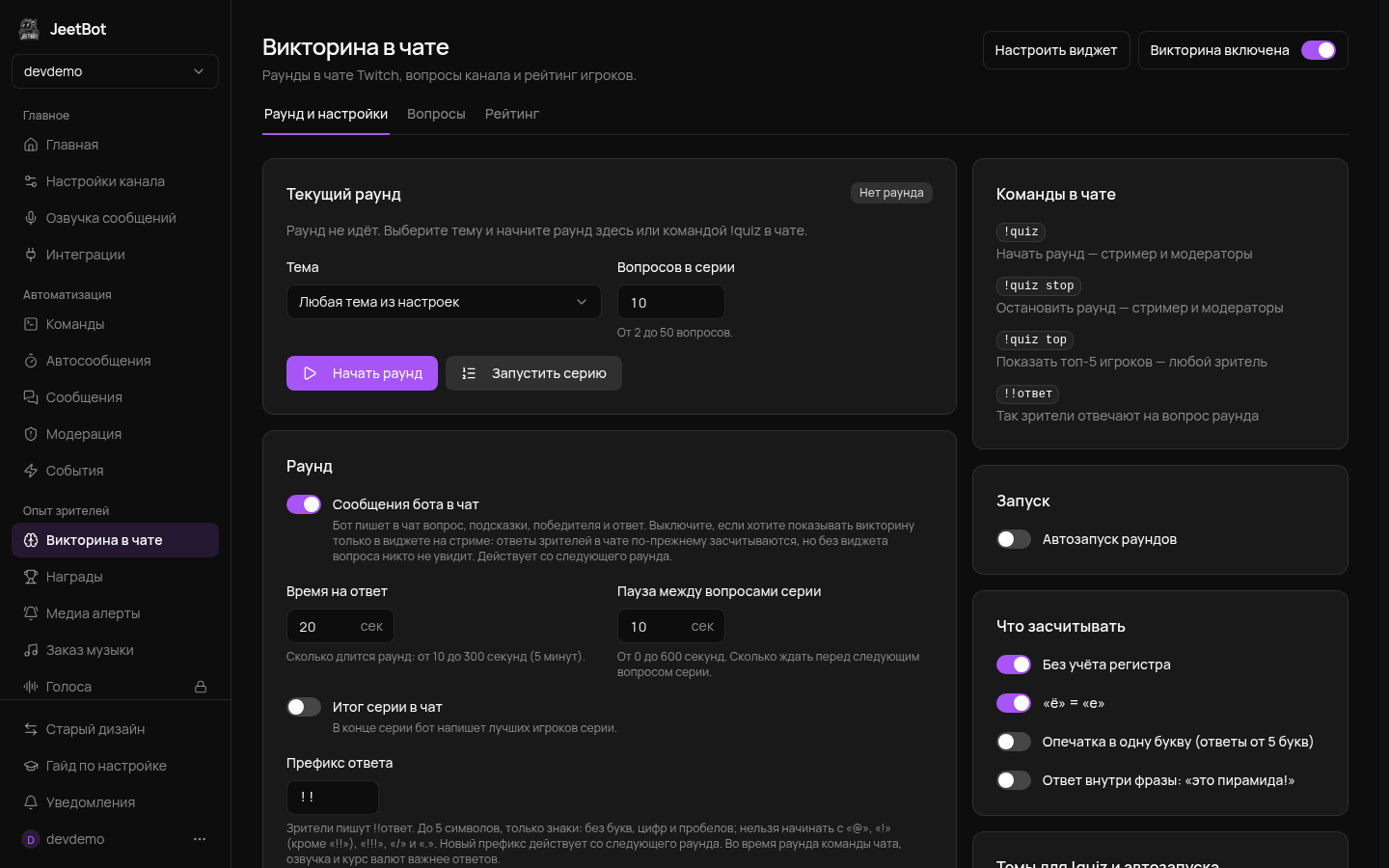Click the !quiz stop command chip
Viewport: 1389px width, 868px height.
coord(1039,285)
